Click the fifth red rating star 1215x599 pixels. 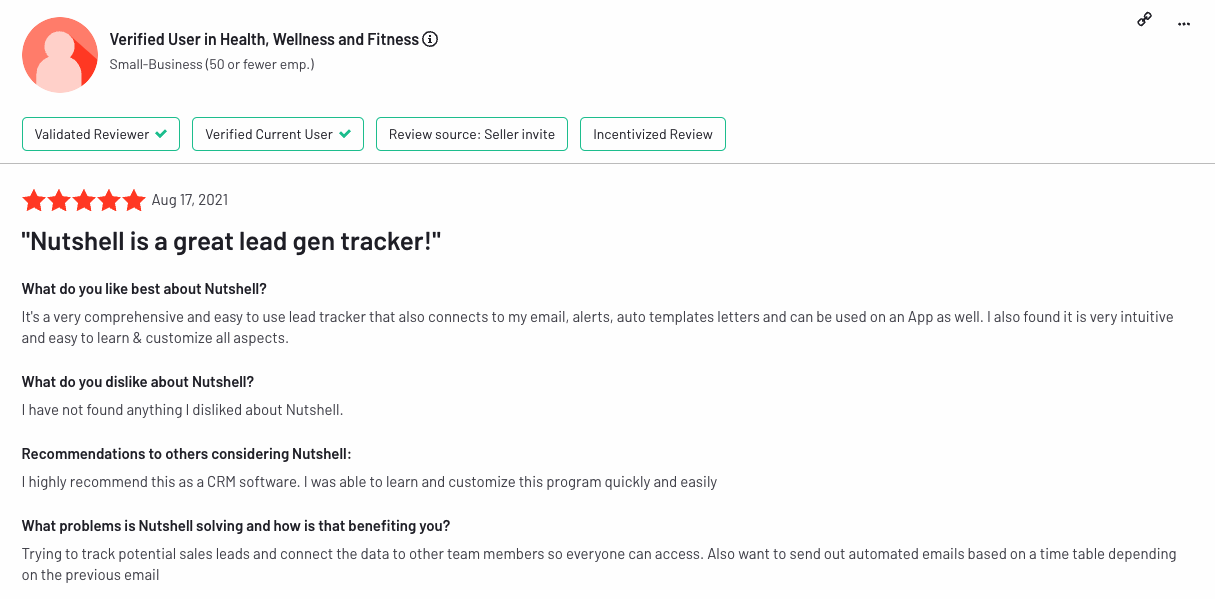134,201
